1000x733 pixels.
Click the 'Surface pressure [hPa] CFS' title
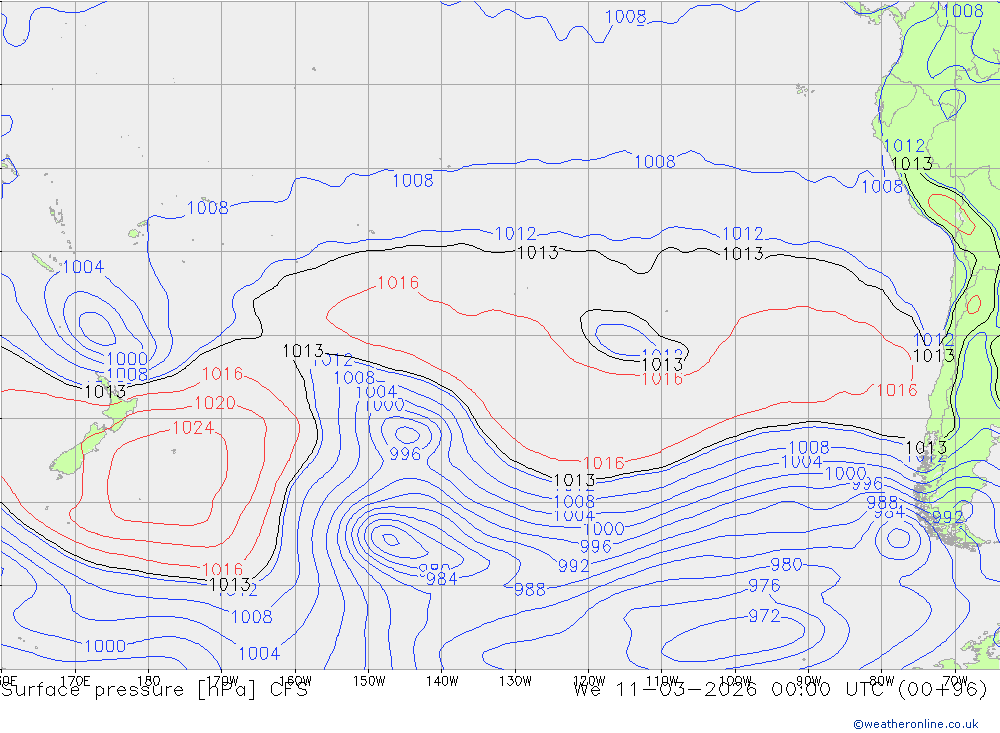[x=154, y=690]
